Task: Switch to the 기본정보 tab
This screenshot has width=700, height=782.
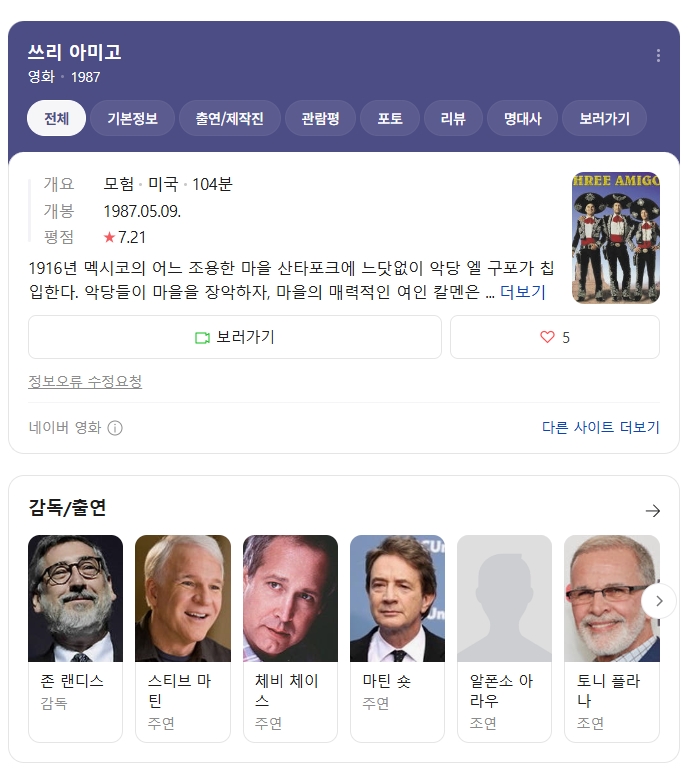Action: 132,118
